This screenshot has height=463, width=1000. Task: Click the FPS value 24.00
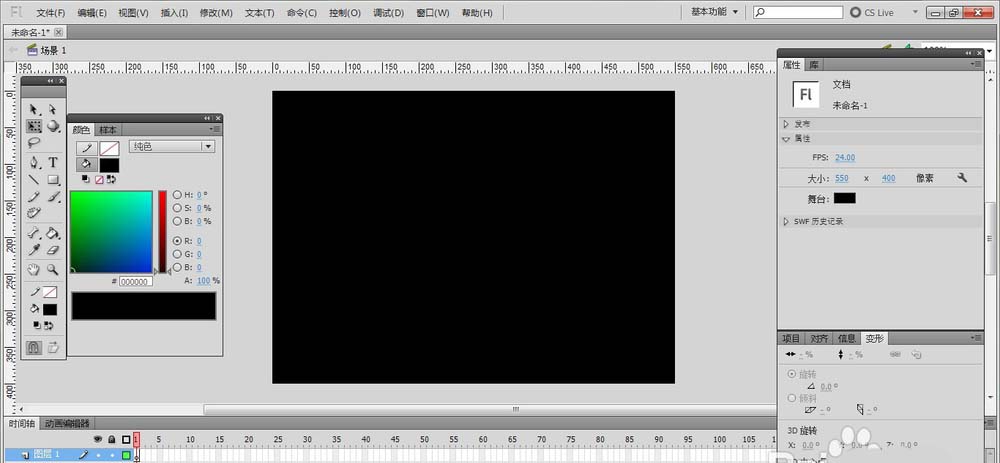[x=845, y=158]
